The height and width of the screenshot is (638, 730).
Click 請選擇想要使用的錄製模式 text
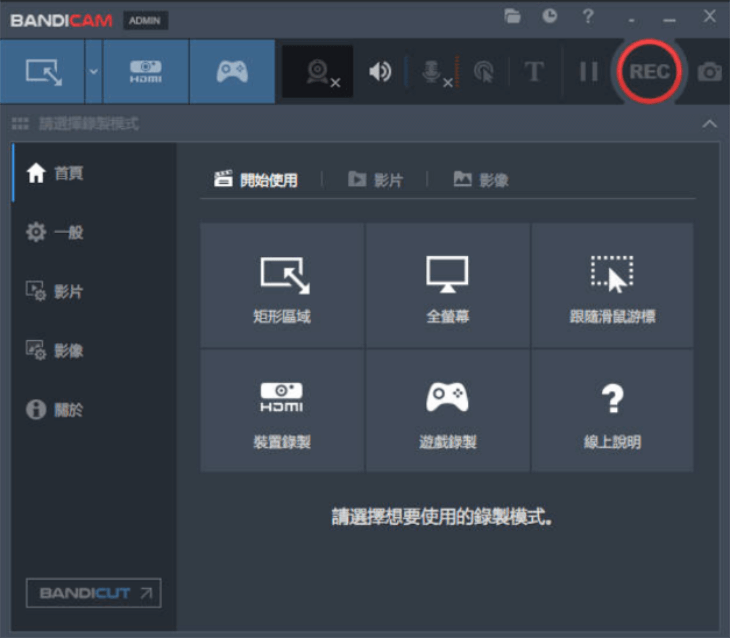442,517
